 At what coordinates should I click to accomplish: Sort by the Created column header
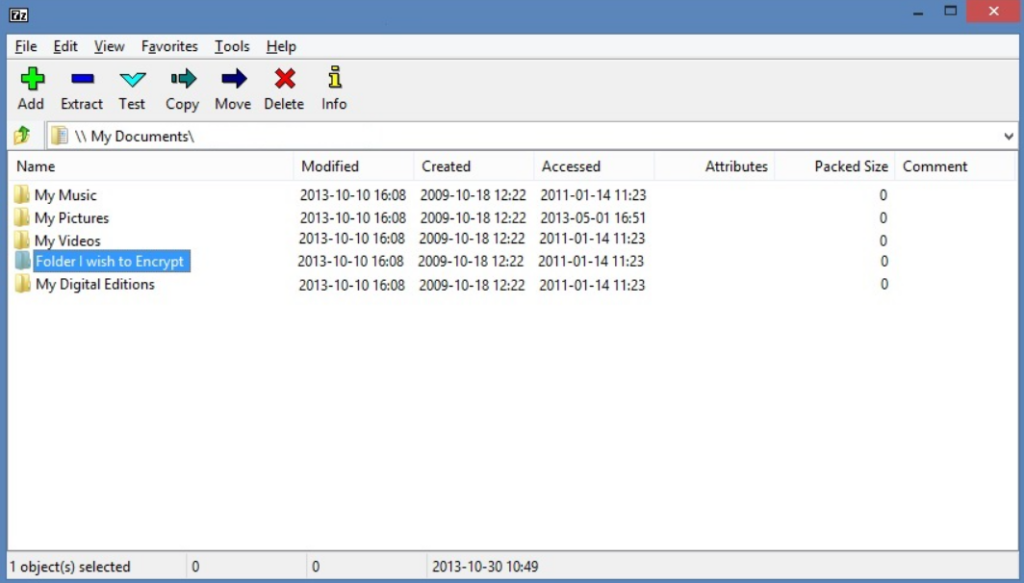(x=473, y=166)
